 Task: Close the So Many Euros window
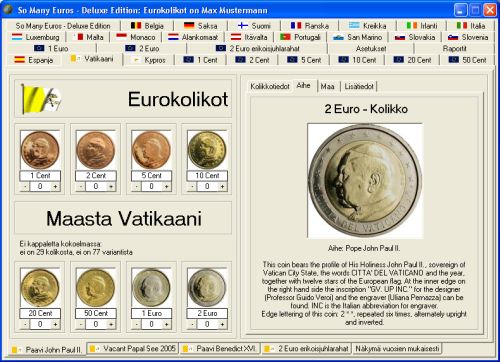[x=490, y=10]
